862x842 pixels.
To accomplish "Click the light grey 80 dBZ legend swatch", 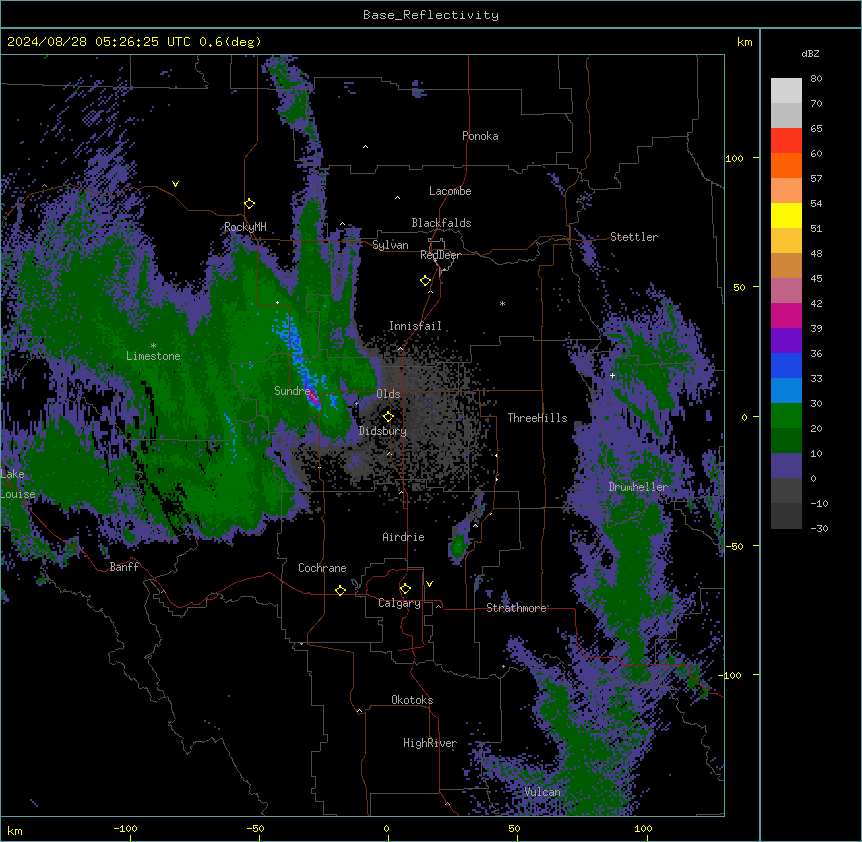I will tap(786, 91).
